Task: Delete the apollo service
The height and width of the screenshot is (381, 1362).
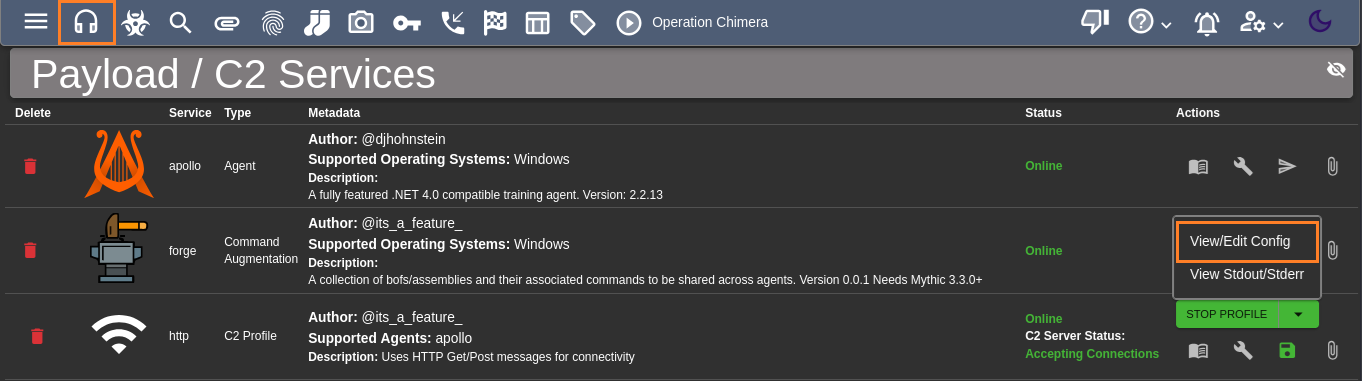Action: [x=30, y=166]
